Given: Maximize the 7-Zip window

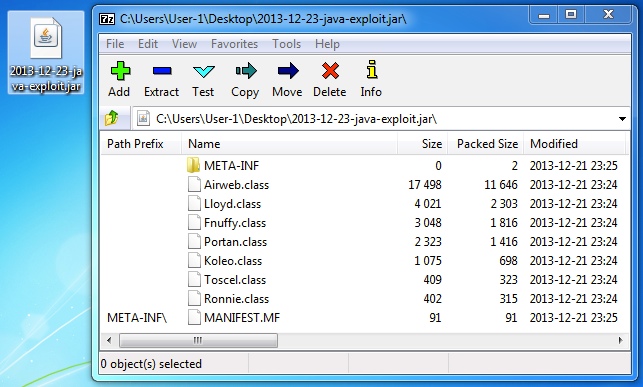Looking at the screenshot, I should (571, 16).
